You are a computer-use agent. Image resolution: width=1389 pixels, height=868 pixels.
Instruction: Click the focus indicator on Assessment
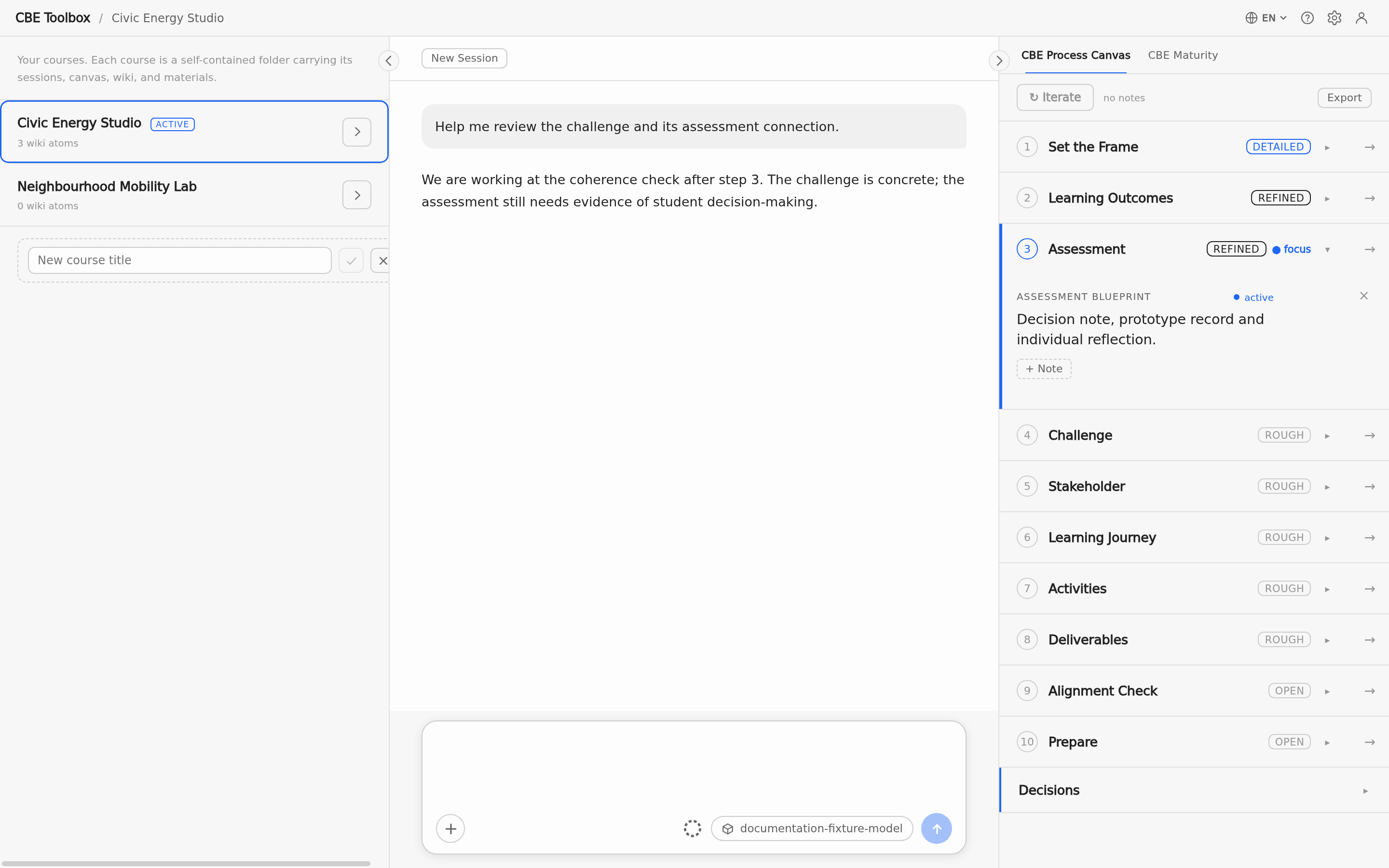click(x=1292, y=249)
